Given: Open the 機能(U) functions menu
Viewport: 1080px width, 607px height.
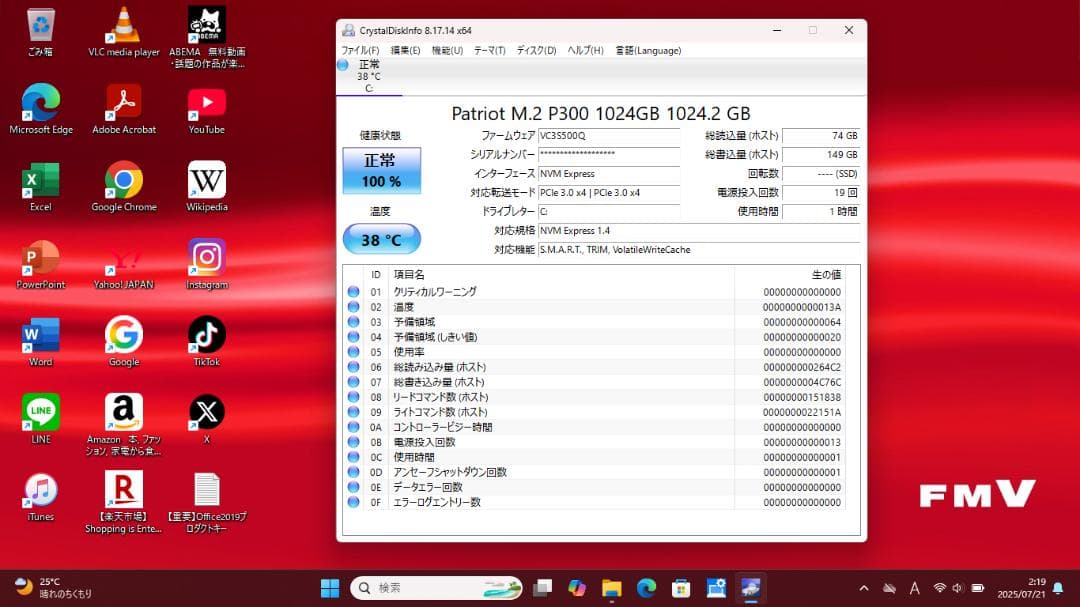Looking at the screenshot, I should tap(448, 50).
